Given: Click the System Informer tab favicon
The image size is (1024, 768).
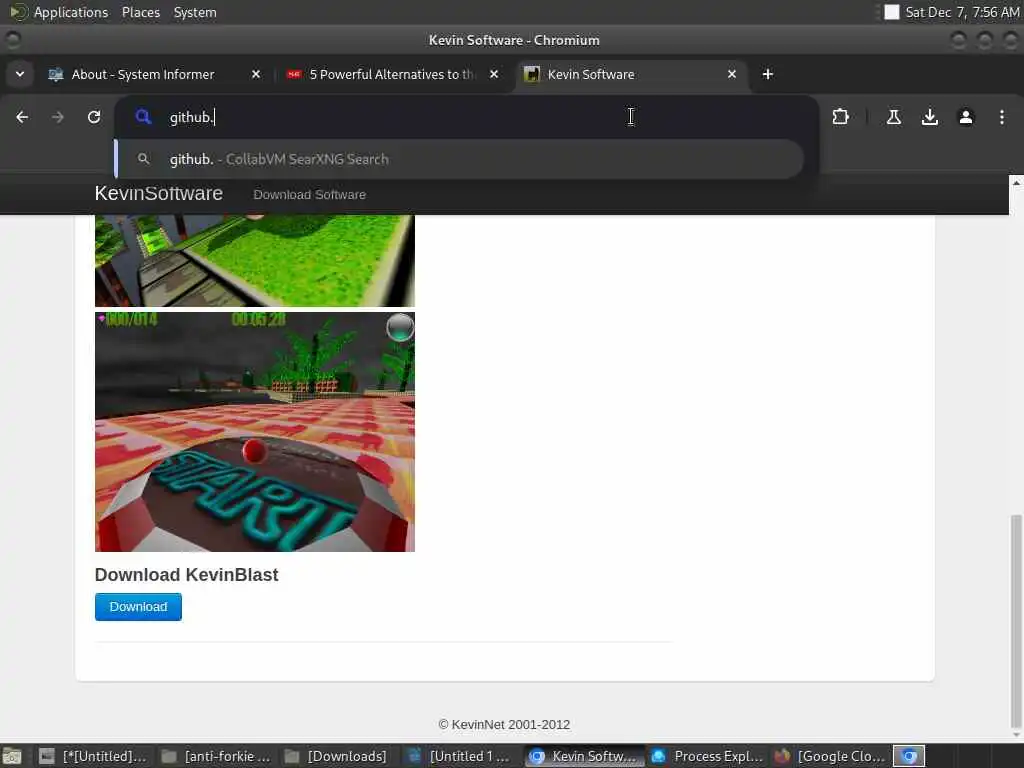Looking at the screenshot, I should (56, 74).
